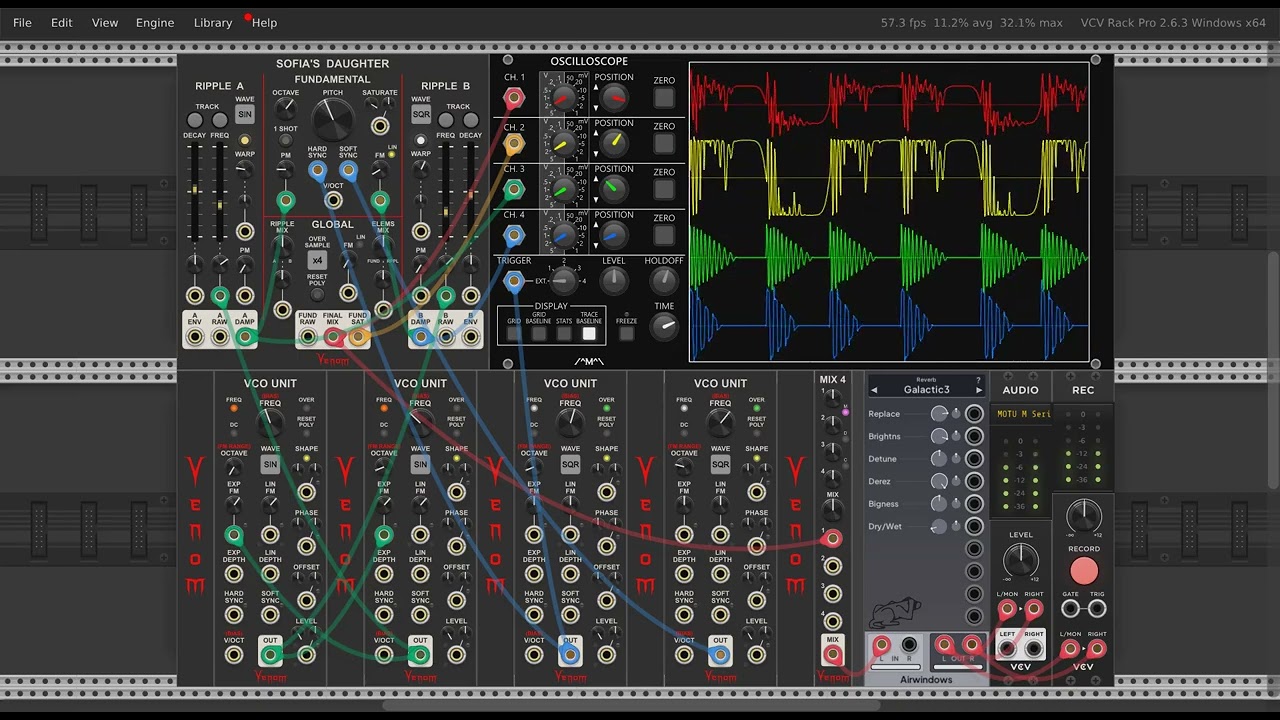Viewport: 1280px width, 720px height.
Task: Click the MIX 4 mix output jack
Action: 832,656
